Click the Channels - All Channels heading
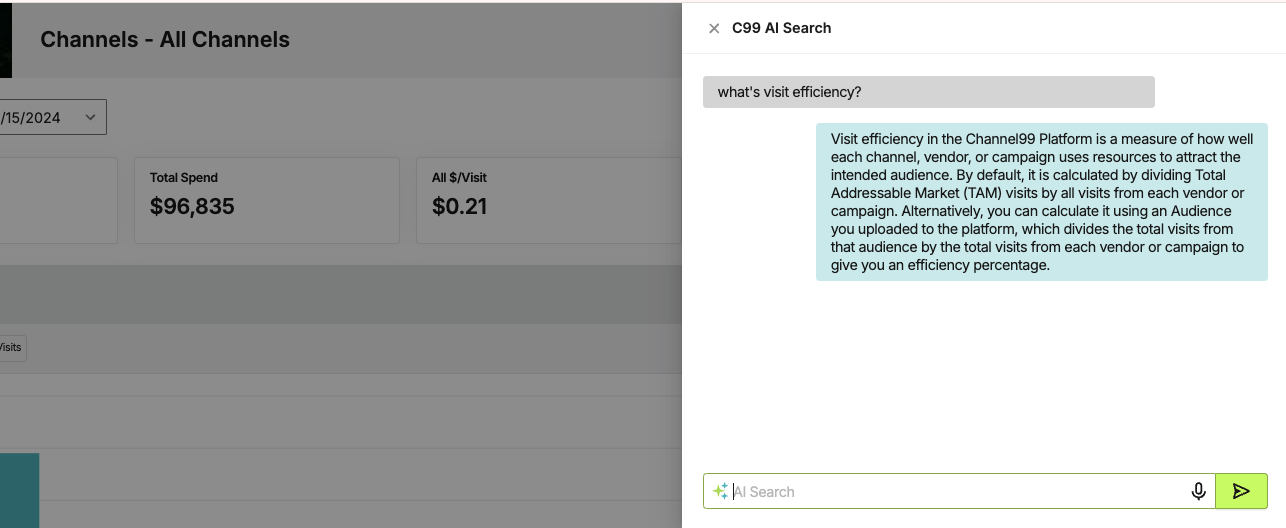The height and width of the screenshot is (528, 1286). click(165, 40)
